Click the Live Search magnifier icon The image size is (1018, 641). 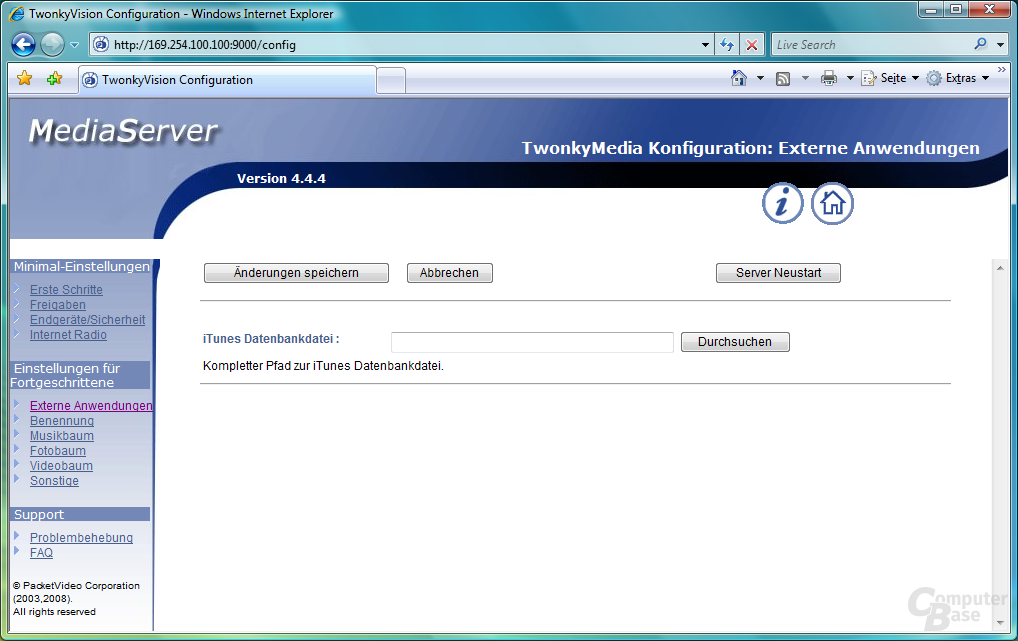pyautogui.click(x=980, y=44)
